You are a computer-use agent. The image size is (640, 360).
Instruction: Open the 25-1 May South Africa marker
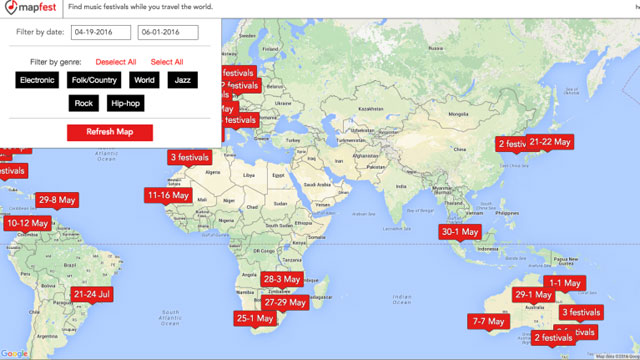(x=255, y=318)
